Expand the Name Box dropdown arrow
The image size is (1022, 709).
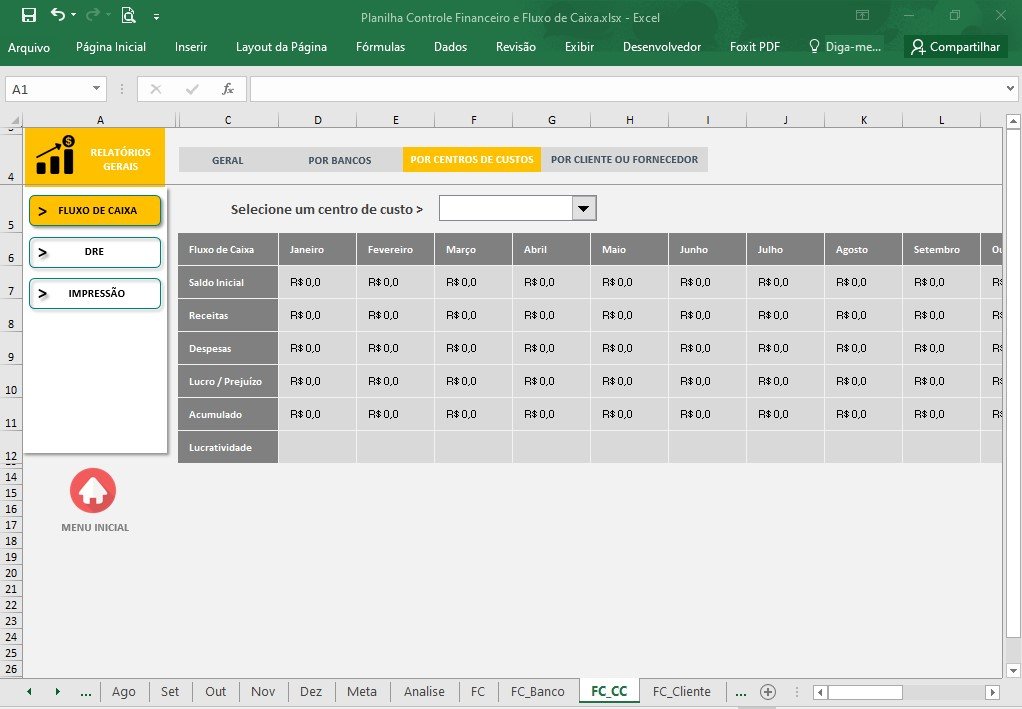point(96,89)
